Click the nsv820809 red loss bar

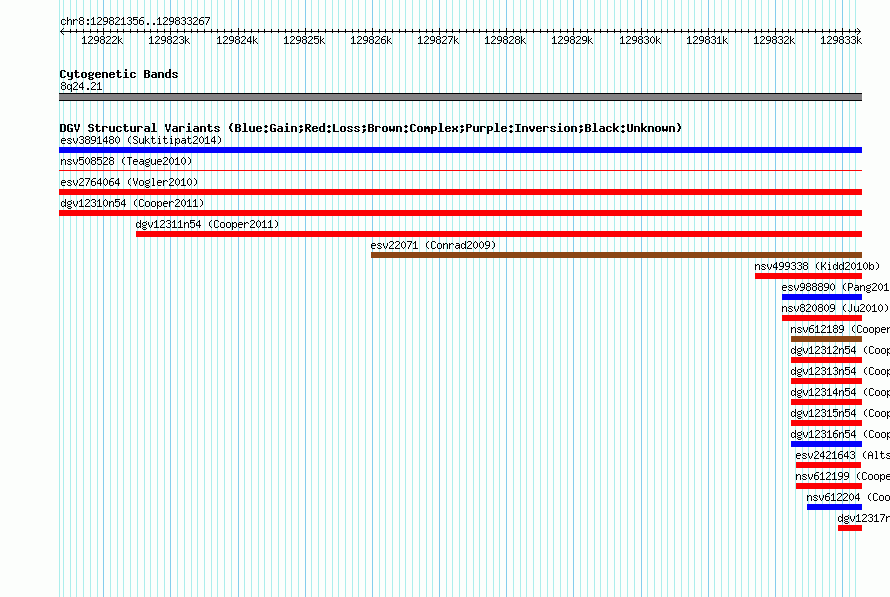coord(822,318)
